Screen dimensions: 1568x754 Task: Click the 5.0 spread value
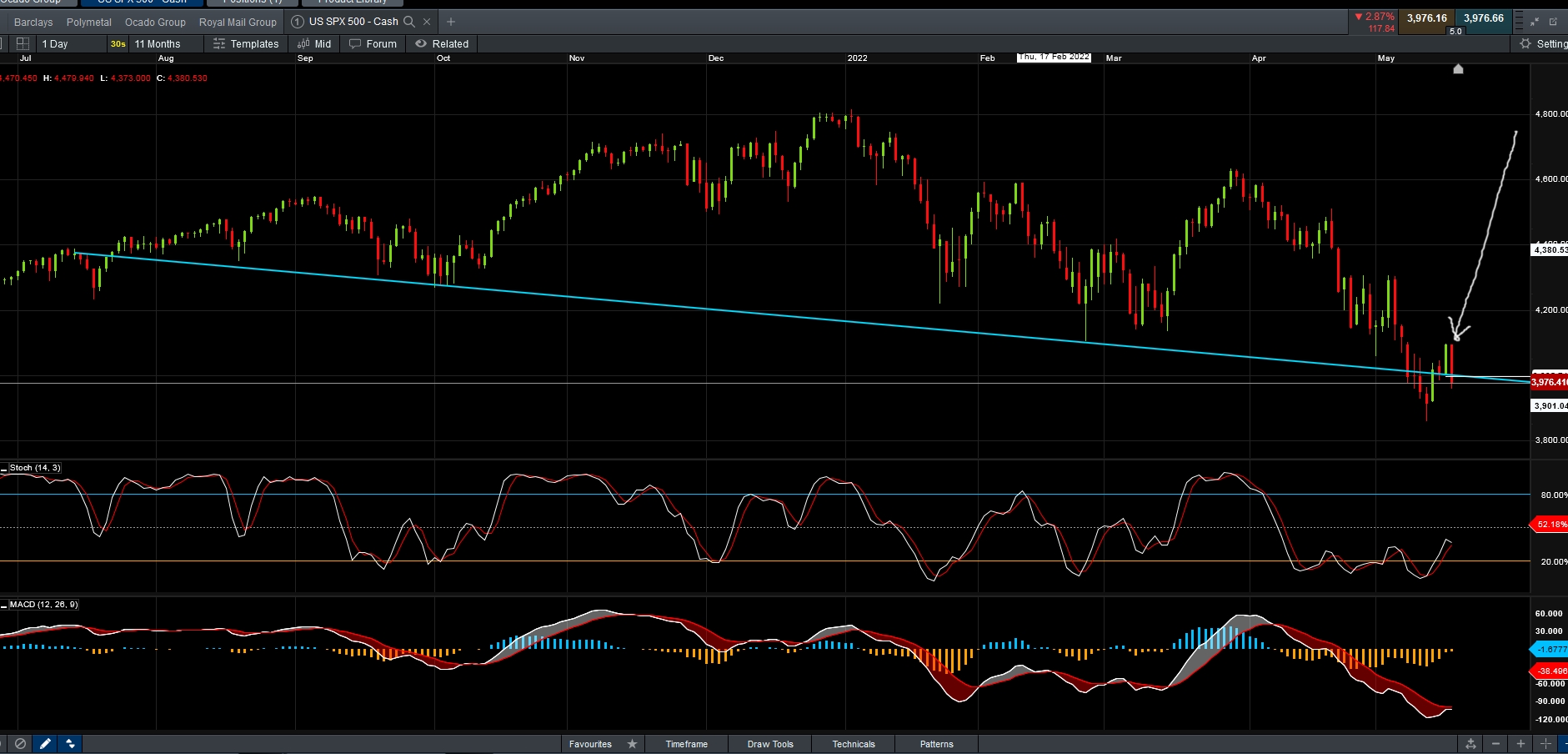coord(1455,32)
